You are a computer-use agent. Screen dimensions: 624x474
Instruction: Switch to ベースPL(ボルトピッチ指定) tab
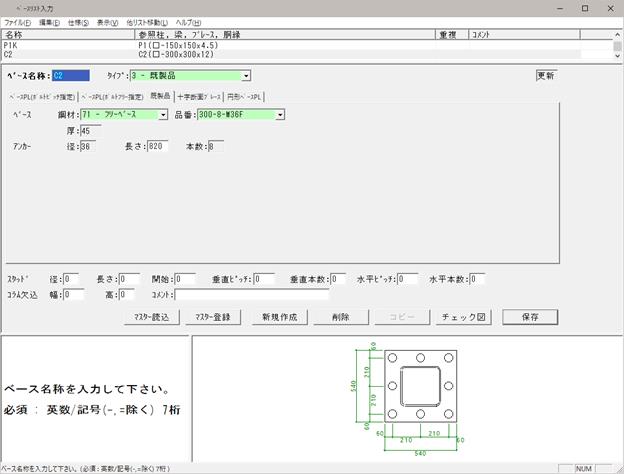point(42,97)
